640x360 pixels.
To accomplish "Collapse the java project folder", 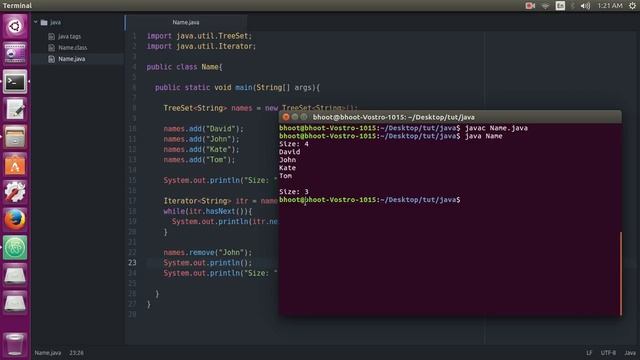I will (36, 22).
